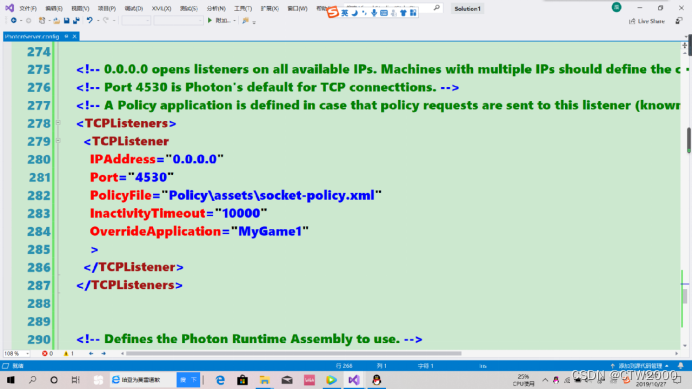This screenshot has width=693, height=390.
Task: Toggle Sogou English/Chinese mode indicator
Action: click(345, 13)
